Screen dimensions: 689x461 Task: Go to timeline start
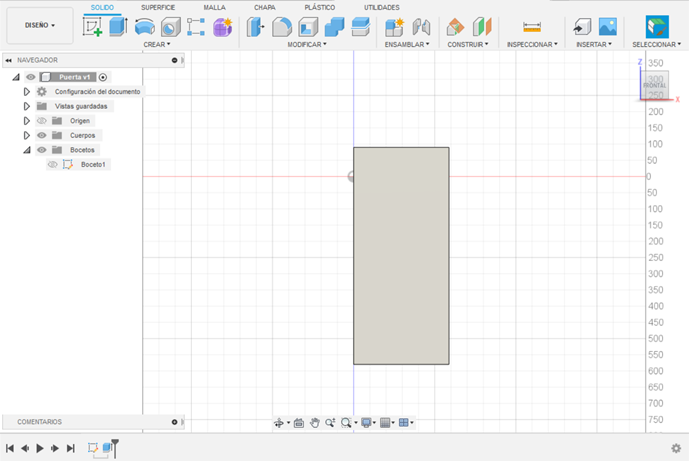tap(10, 448)
